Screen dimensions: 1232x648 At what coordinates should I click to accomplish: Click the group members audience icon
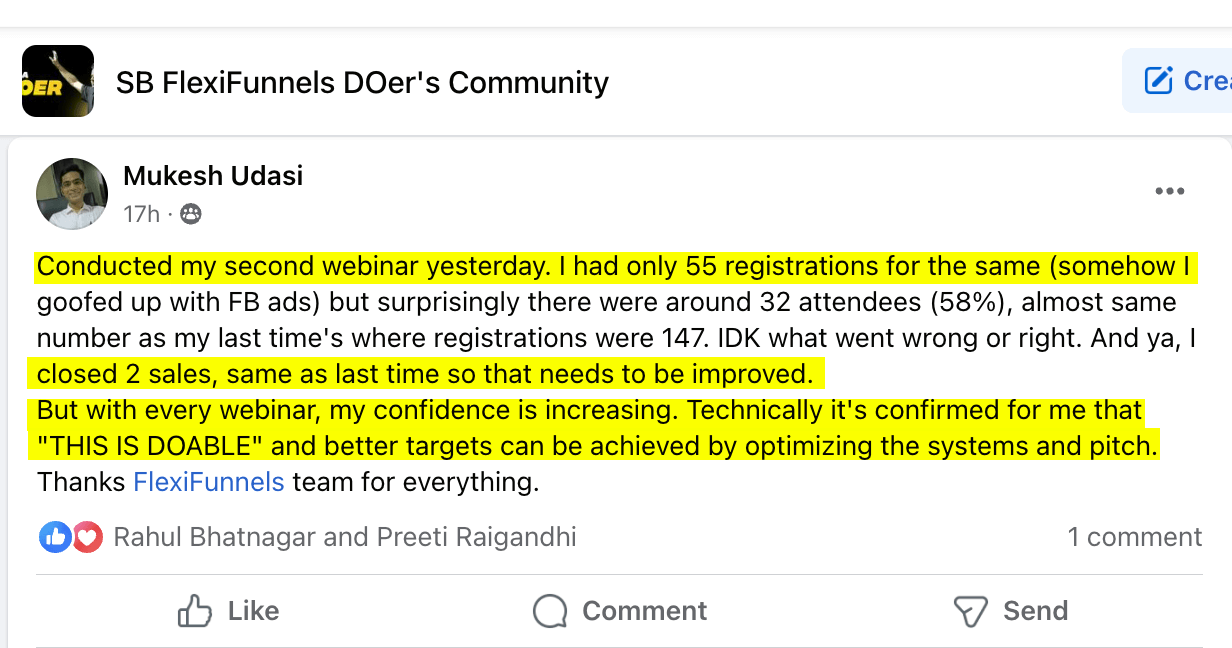190,214
